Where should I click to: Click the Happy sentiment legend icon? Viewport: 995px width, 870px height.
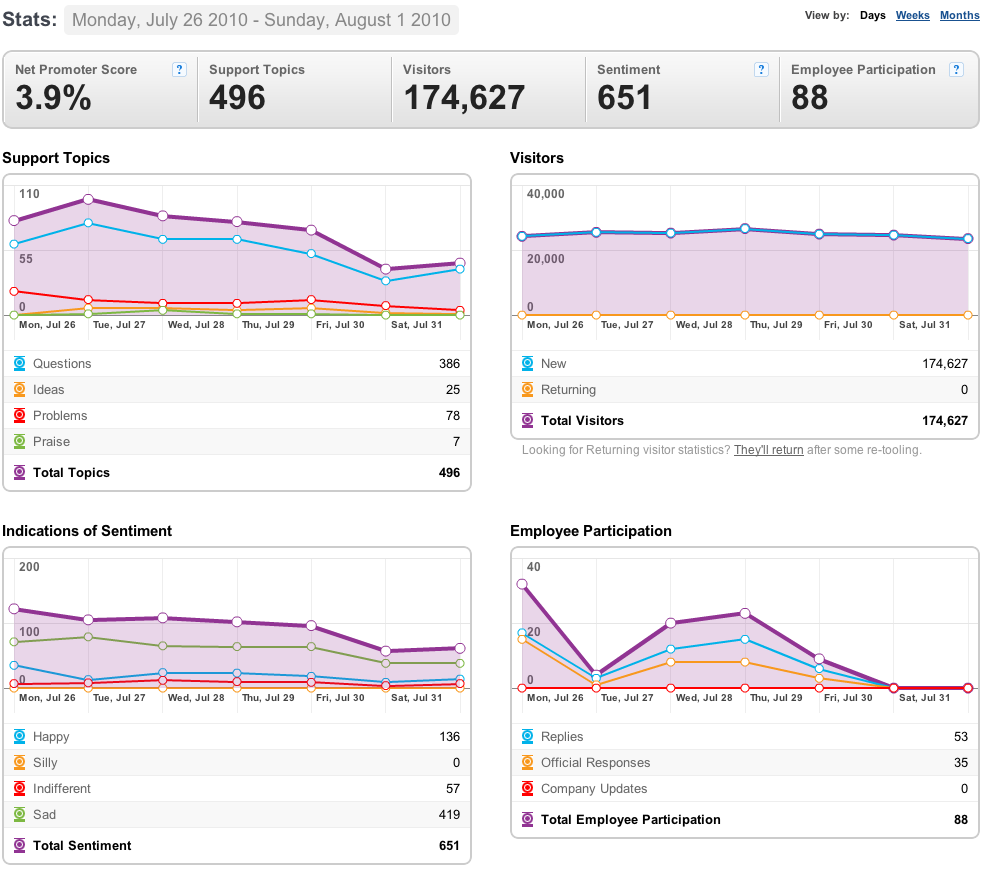pos(20,737)
